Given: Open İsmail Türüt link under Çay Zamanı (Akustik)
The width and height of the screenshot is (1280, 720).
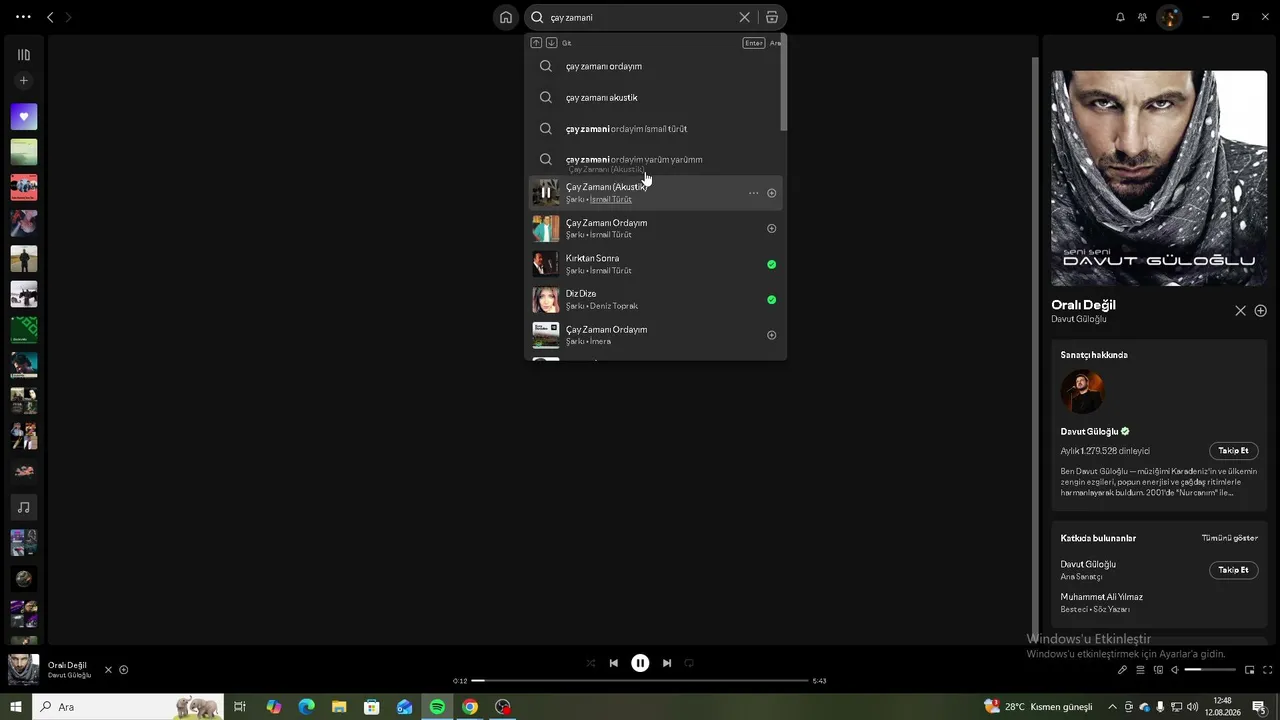Looking at the screenshot, I should (610, 200).
